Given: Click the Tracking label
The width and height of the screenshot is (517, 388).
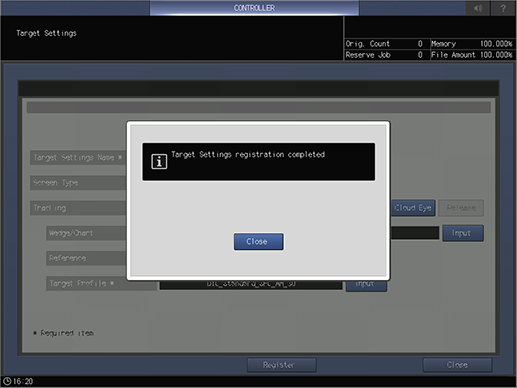Looking at the screenshot, I should pyautogui.click(x=78, y=208).
